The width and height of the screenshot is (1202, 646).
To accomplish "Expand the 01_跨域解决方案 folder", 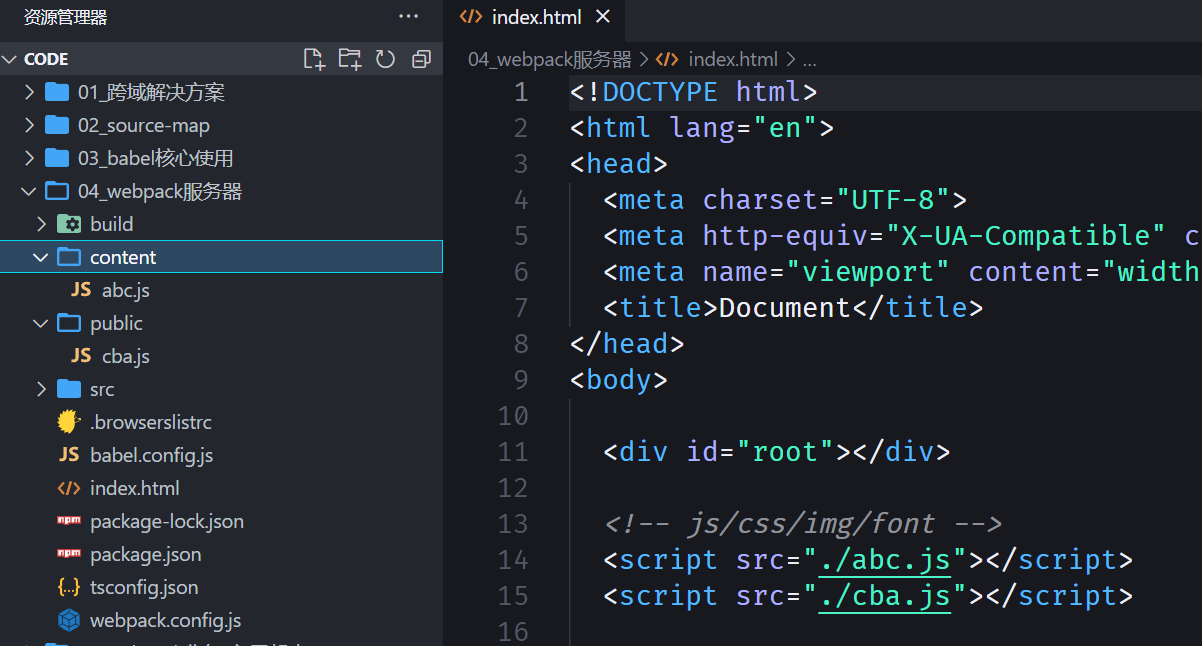I will (x=28, y=93).
